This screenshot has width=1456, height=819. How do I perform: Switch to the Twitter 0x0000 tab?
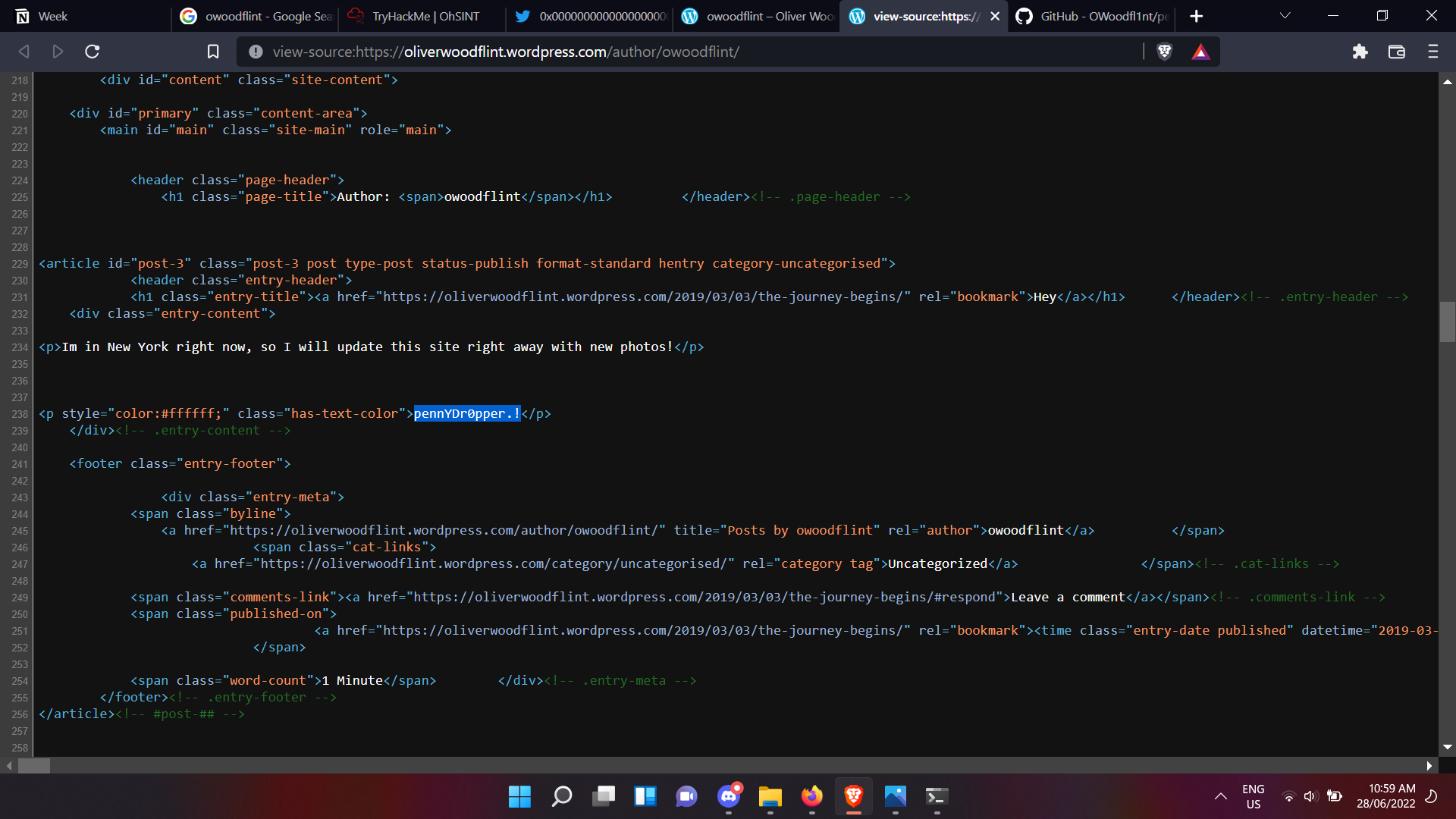pyautogui.click(x=590, y=16)
